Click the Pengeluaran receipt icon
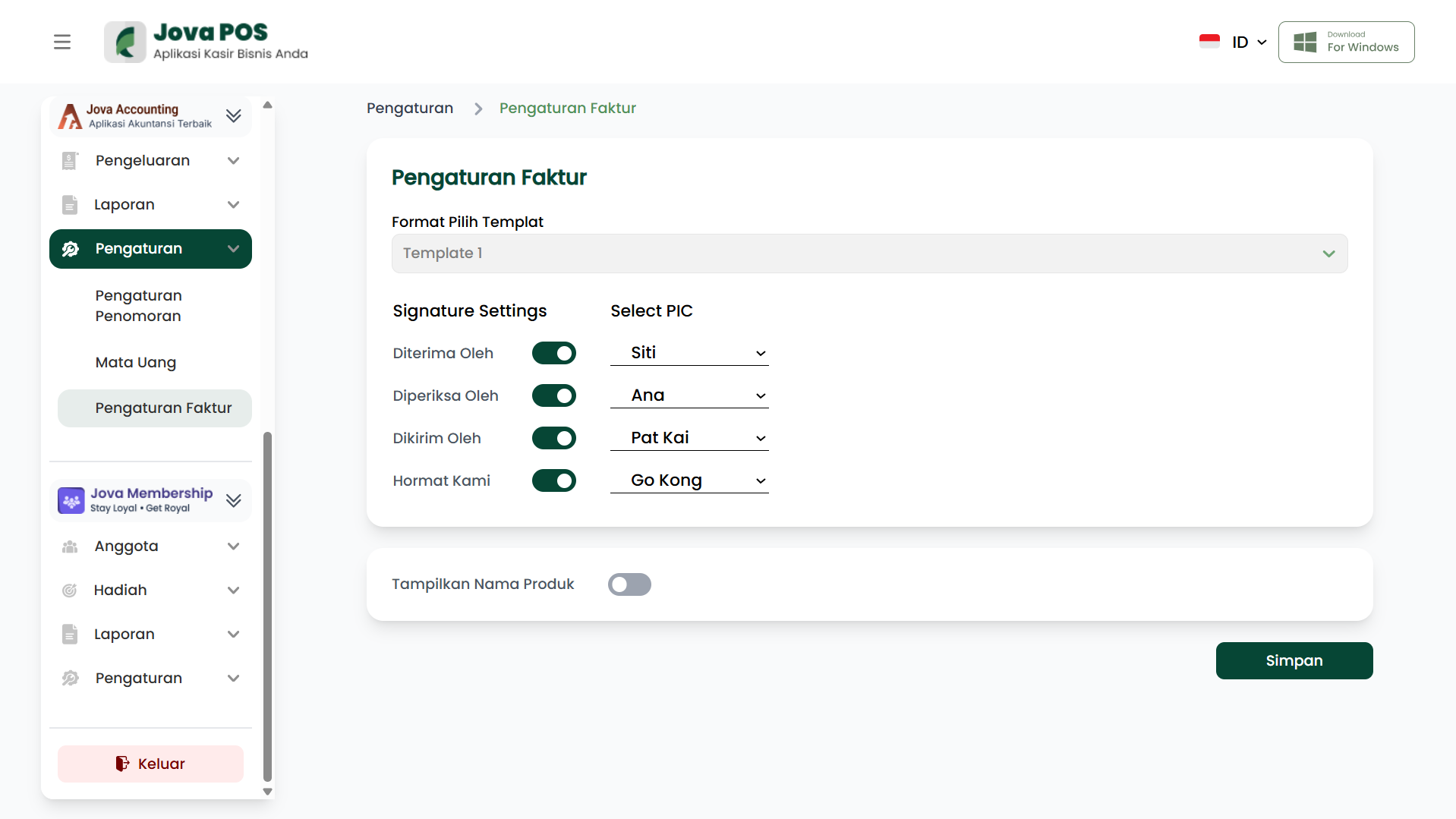This screenshot has height=819, width=1456. point(70,161)
